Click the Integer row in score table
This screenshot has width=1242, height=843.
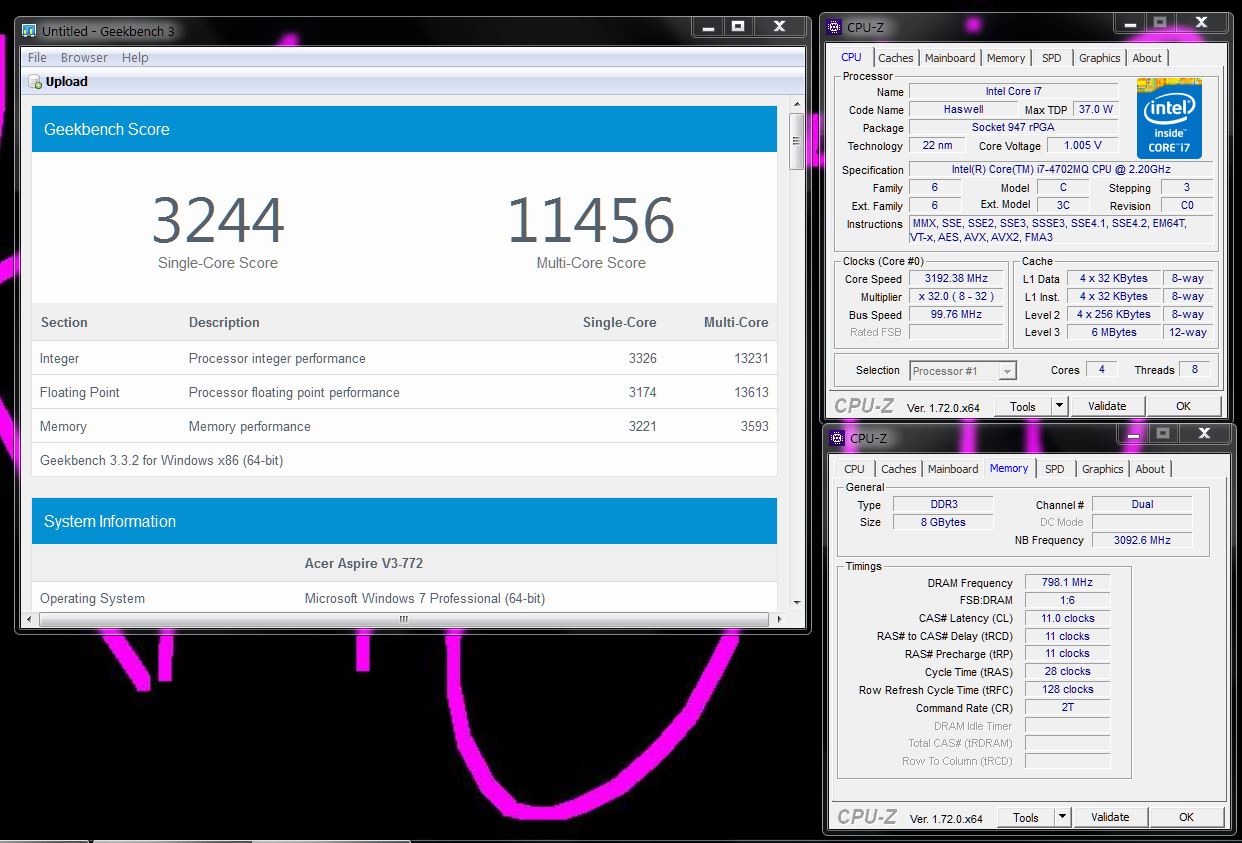point(404,358)
